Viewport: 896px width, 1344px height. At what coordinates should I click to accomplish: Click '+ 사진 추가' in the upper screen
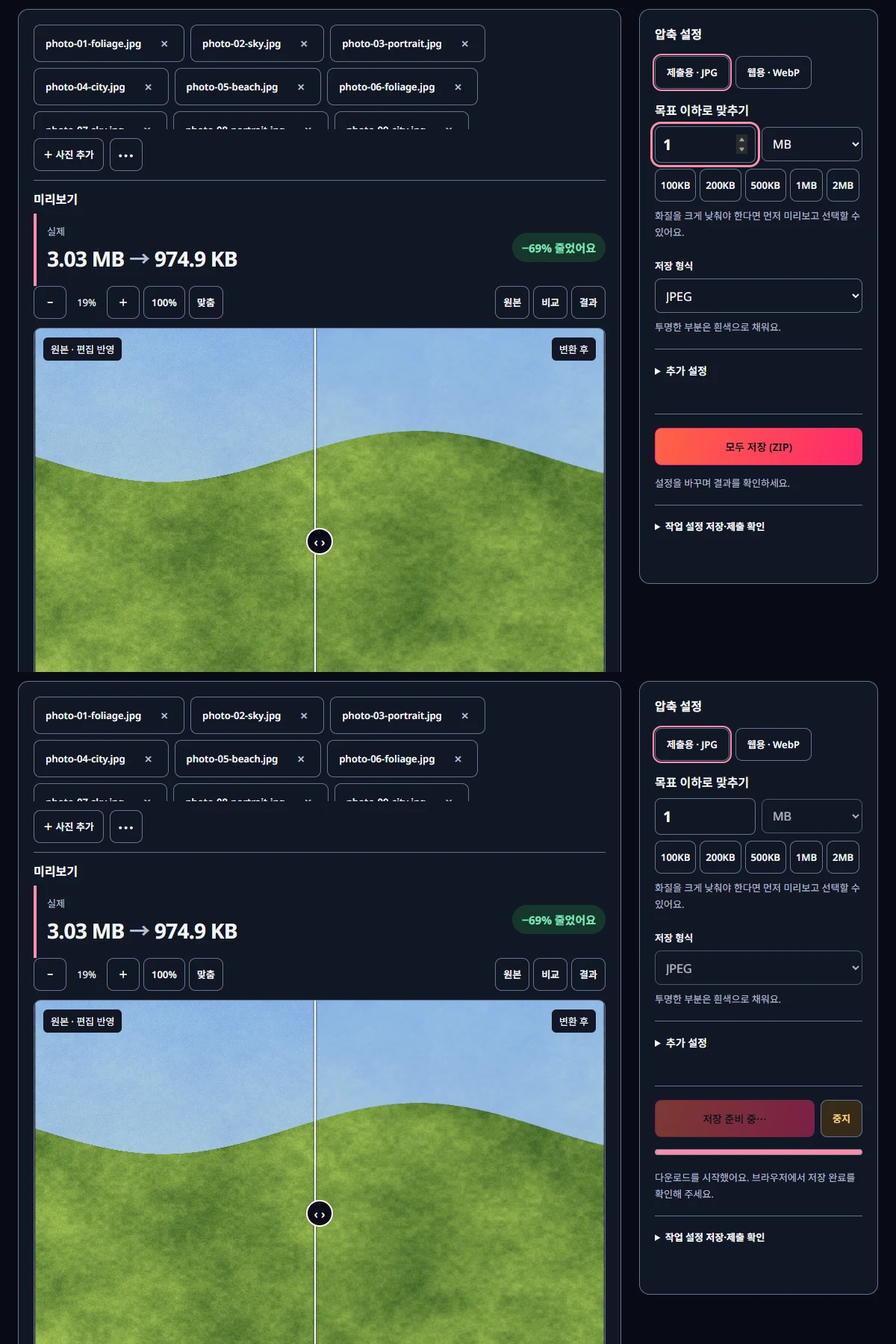(69, 155)
